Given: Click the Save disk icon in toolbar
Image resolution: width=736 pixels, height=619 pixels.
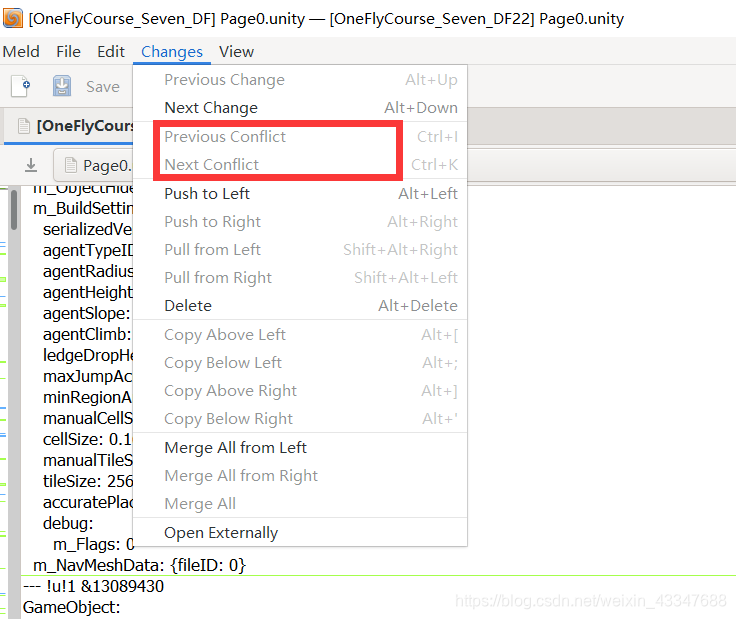Looking at the screenshot, I should (62, 86).
